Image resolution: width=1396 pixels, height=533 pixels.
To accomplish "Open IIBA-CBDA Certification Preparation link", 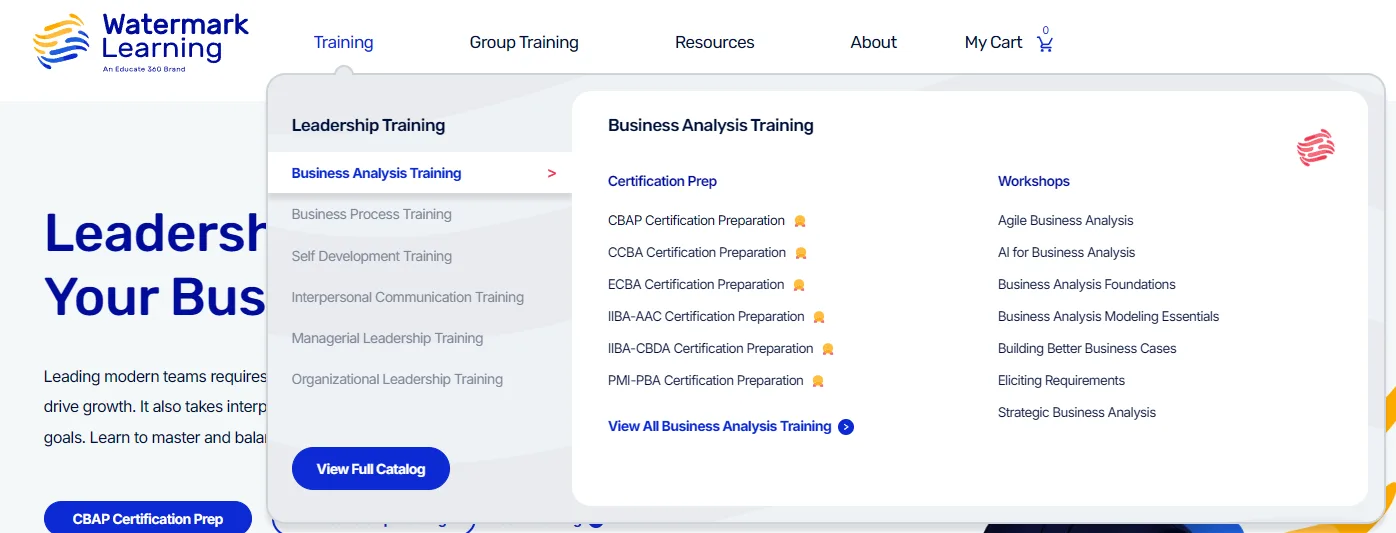I will point(711,348).
